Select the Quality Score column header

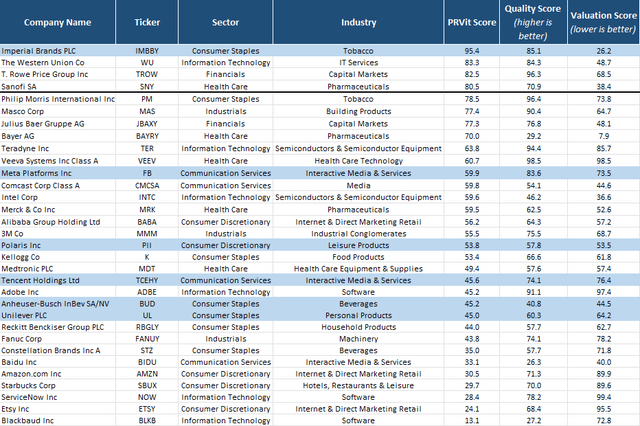[x=533, y=22]
